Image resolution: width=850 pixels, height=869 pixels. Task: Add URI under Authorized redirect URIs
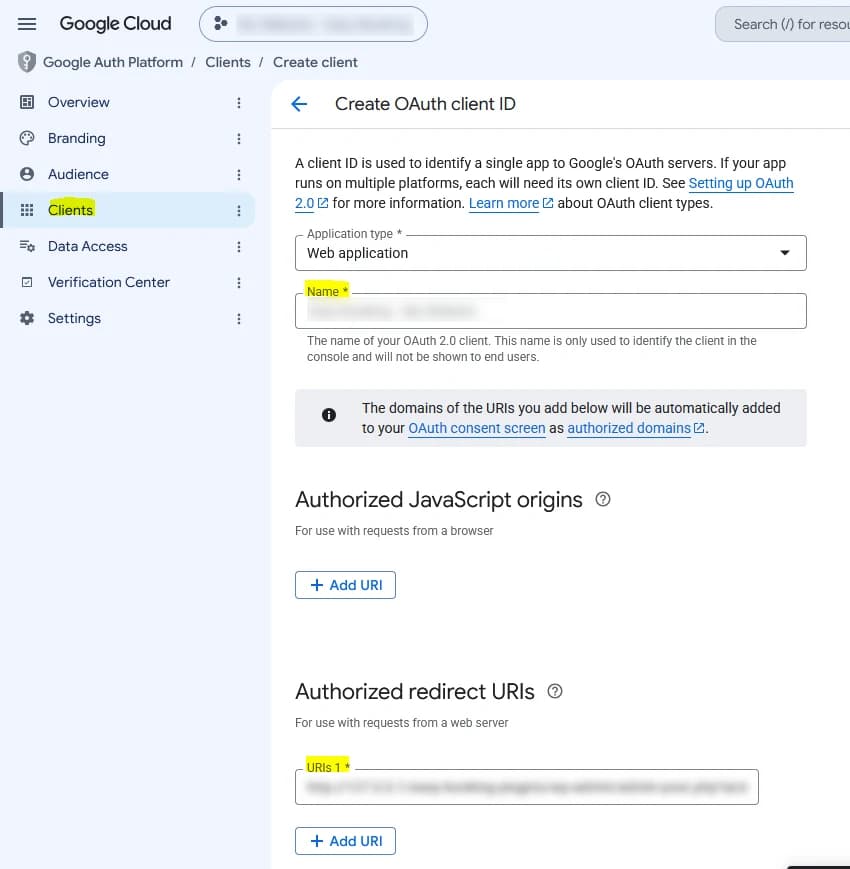point(345,841)
